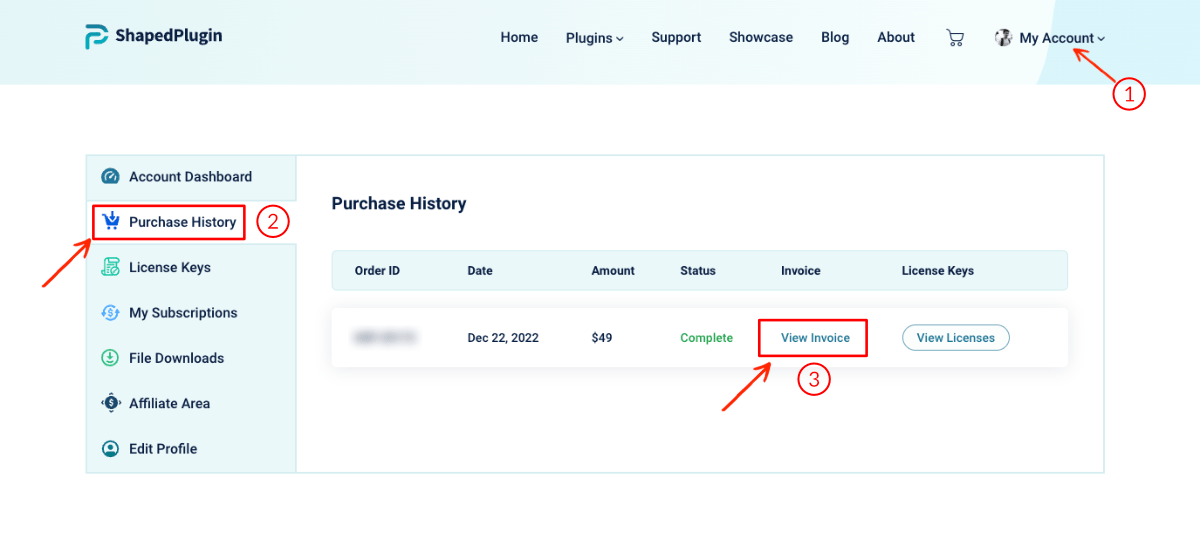Image resolution: width=1200 pixels, height=560 pixels.
Task: Click the View Licenses button
Action: [956, 338]
